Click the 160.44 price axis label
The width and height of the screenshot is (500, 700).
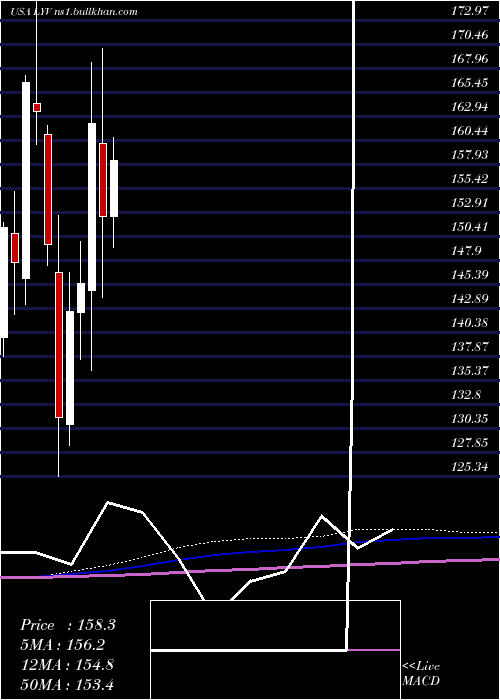point(471,131)
